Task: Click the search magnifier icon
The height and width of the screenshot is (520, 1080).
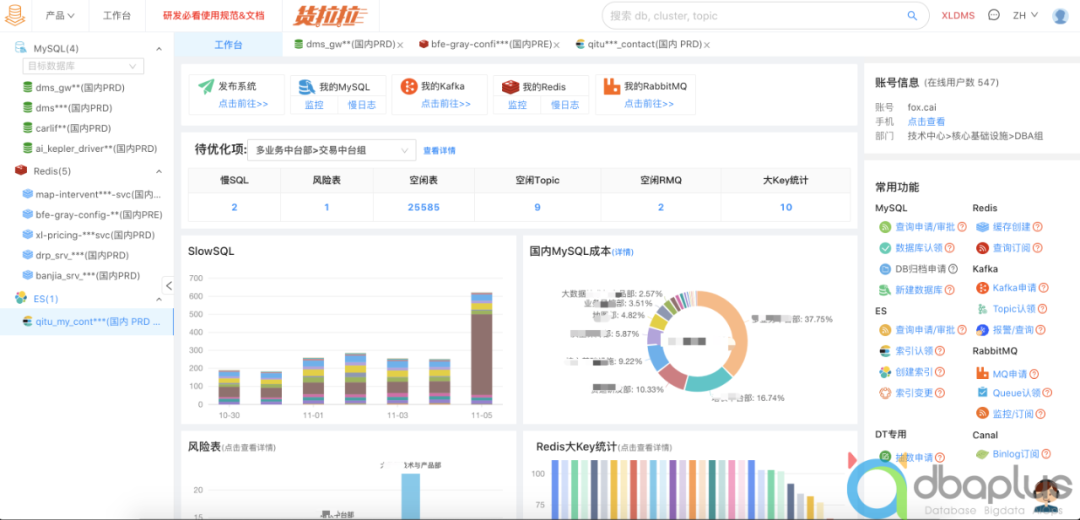Action: (x=912, y=15)
